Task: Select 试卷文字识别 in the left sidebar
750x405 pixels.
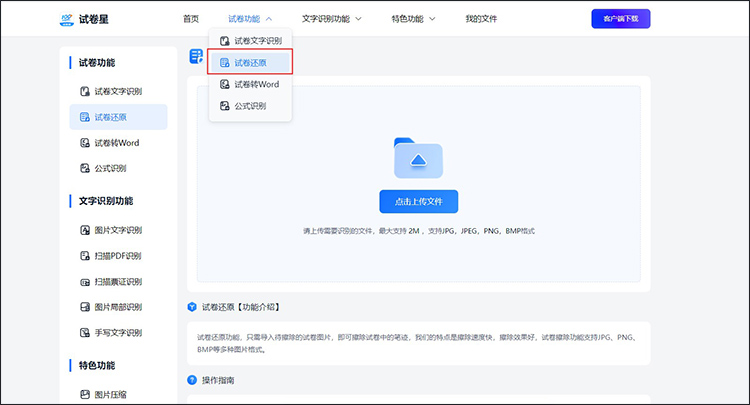Action: coord(118,91)
